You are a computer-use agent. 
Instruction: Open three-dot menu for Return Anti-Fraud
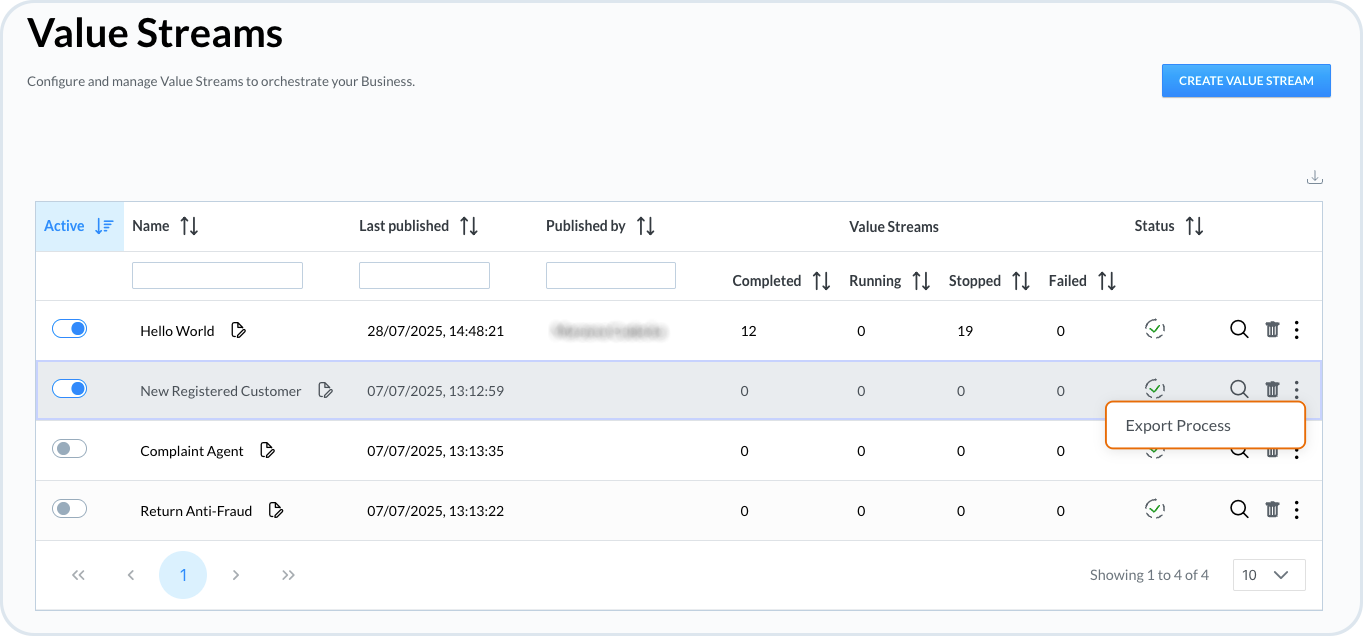click(x=1296, y=510)
